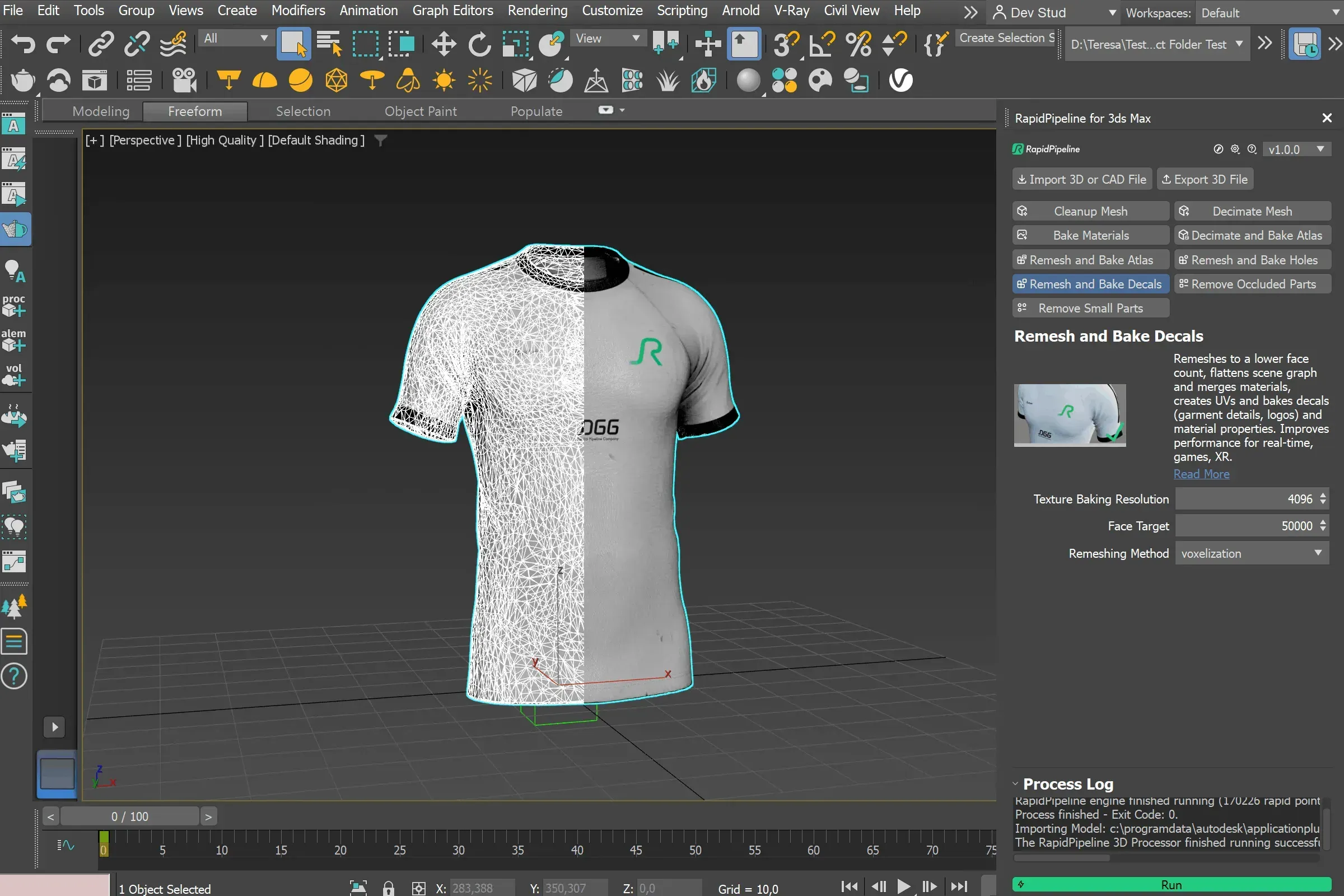Toggle Angle Snap icon
Image resolution: width=1344 pixels, height=896 pixels.
[x=822, y=44]
